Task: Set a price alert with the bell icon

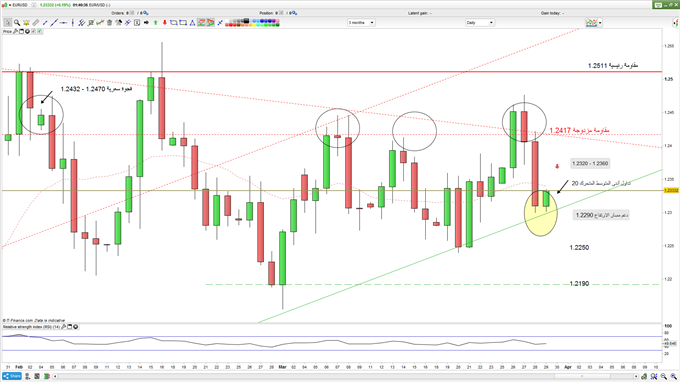Action: point(26,23)
